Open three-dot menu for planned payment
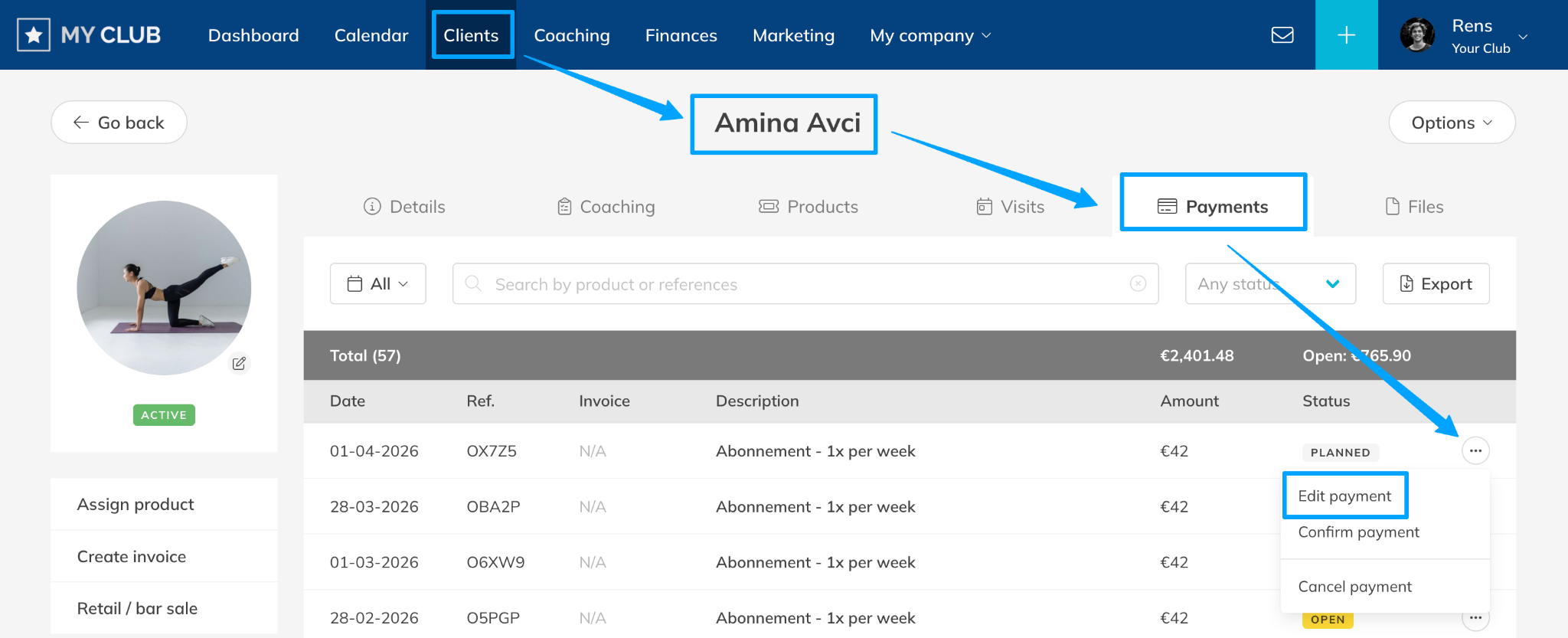This screenshot has height=638, width=1568. tap(1475, 451)
